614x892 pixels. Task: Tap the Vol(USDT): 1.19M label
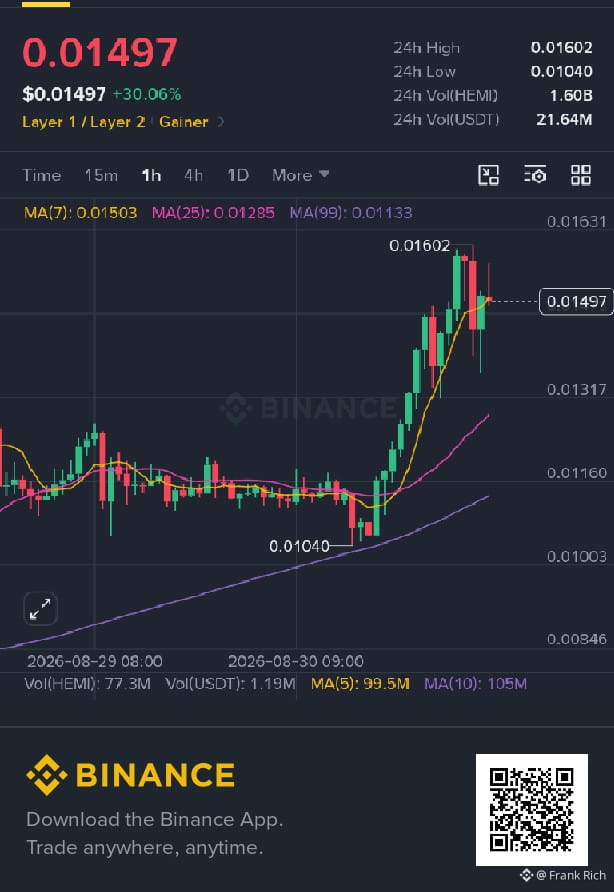[x=230, y=683]
